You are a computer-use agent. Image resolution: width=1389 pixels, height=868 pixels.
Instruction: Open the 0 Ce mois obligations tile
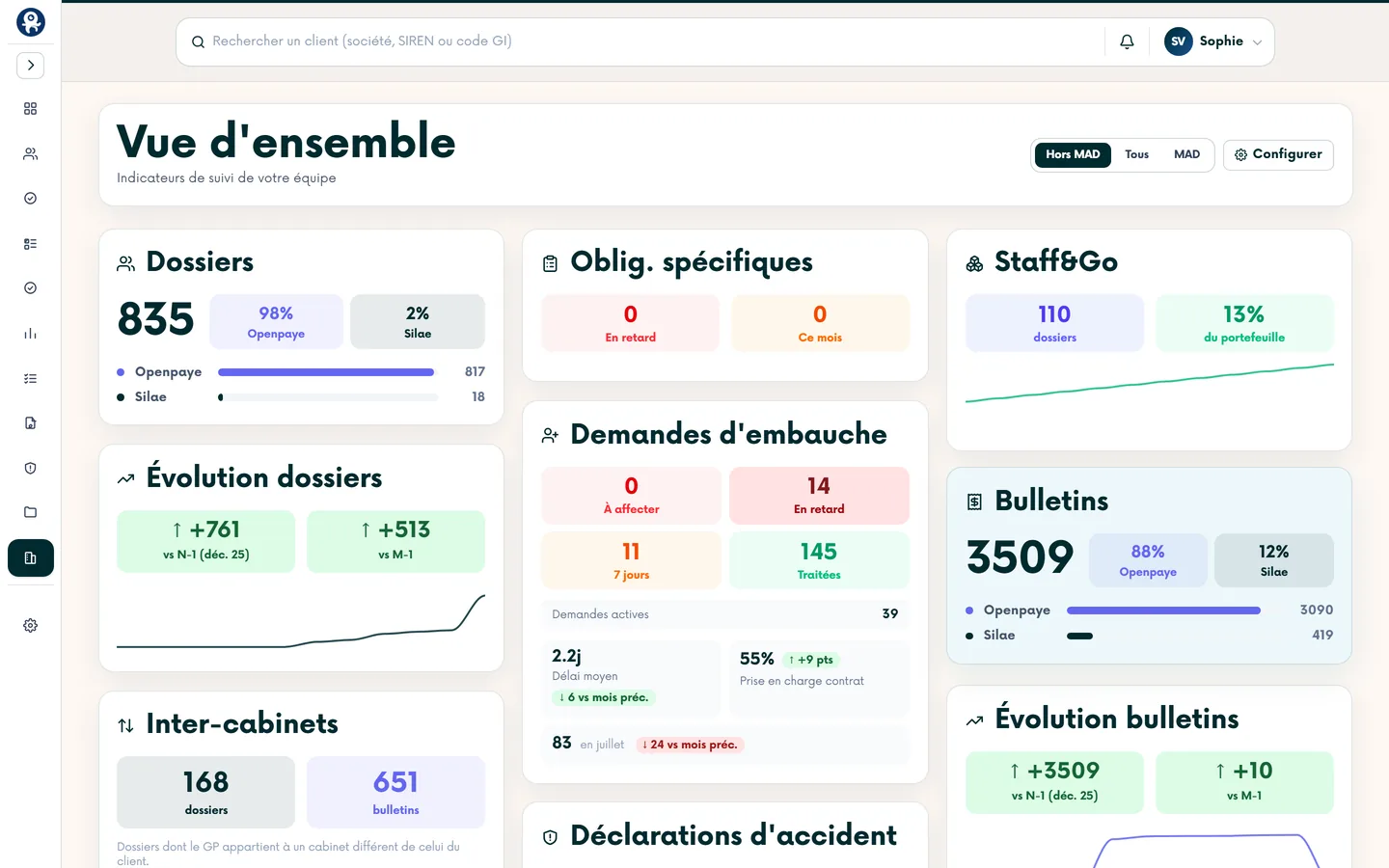[x=820, y=324]
